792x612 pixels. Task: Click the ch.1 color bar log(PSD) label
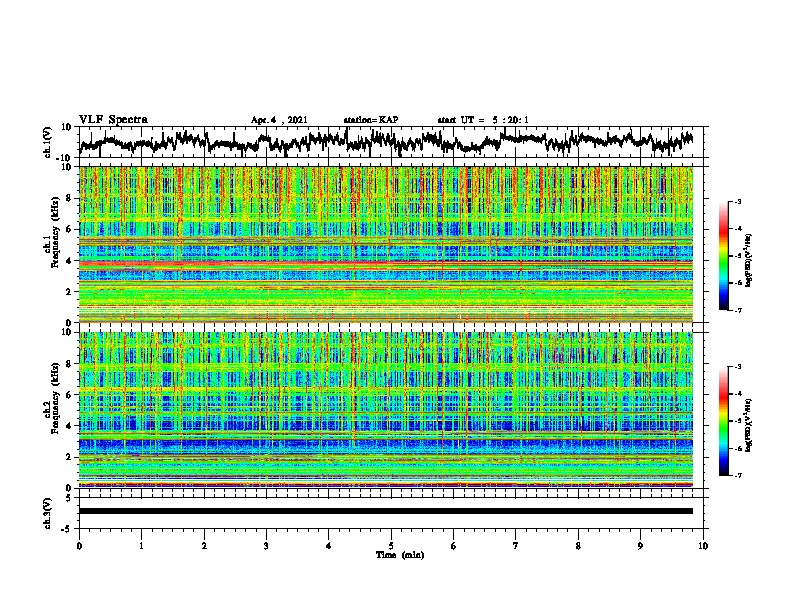[x=749, y=260]
